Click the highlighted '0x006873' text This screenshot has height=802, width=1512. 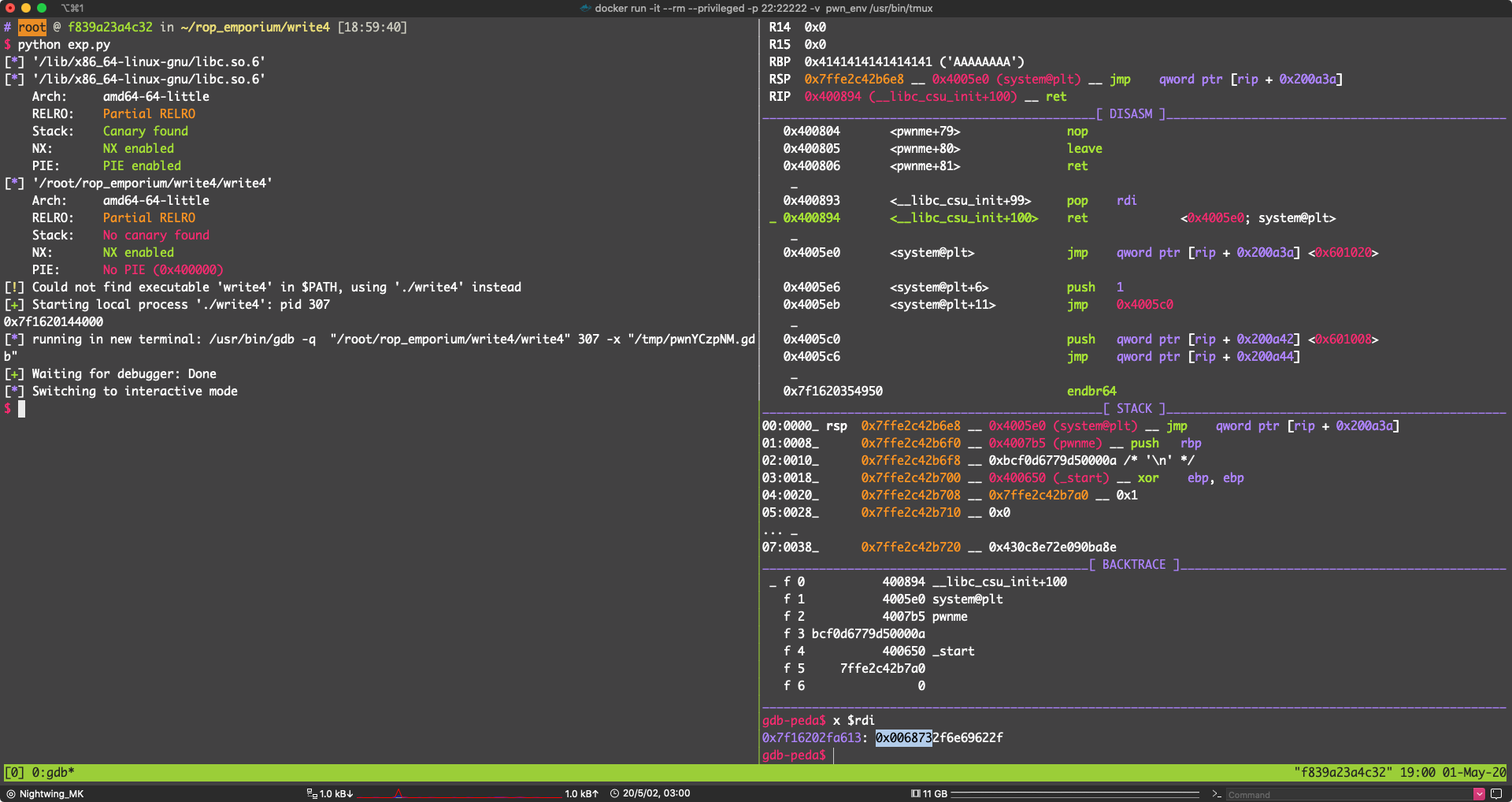[x=903, y=737]
